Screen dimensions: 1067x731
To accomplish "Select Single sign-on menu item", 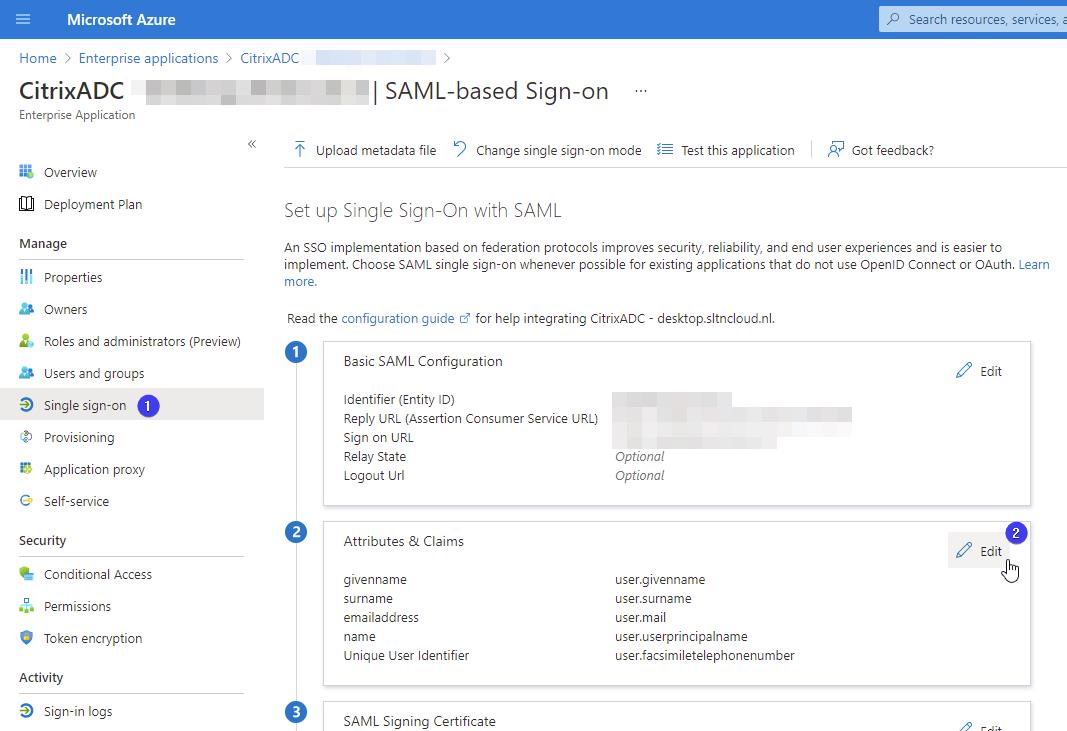I will [x=85, y=405].
